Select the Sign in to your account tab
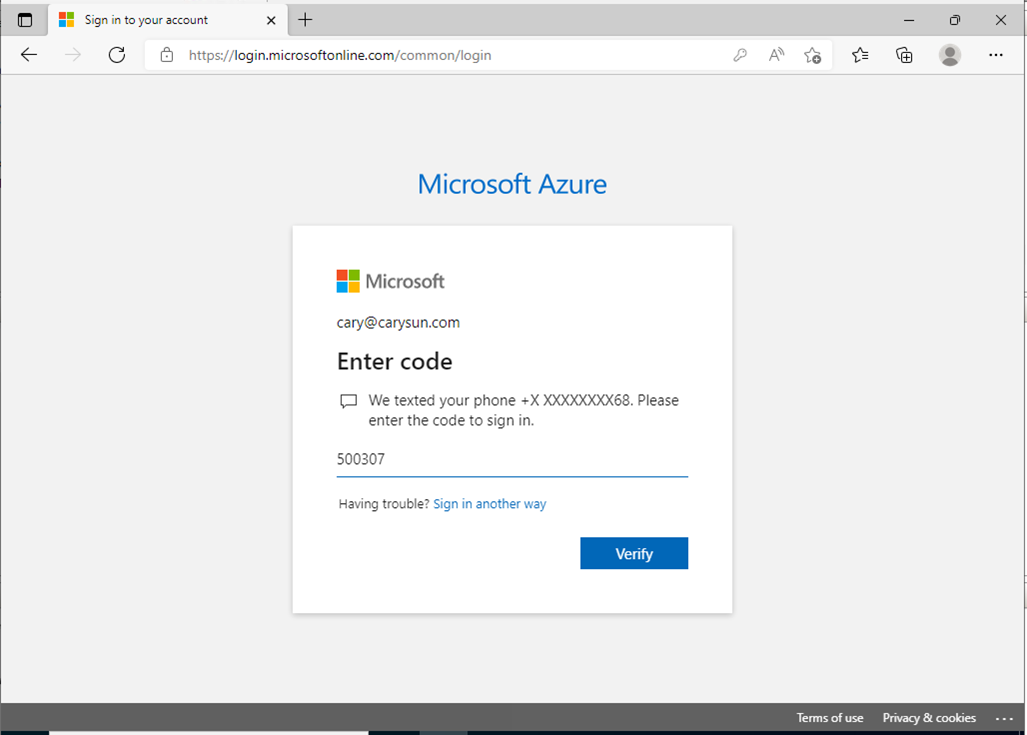Screen dimensions: 1027x735 168,20
